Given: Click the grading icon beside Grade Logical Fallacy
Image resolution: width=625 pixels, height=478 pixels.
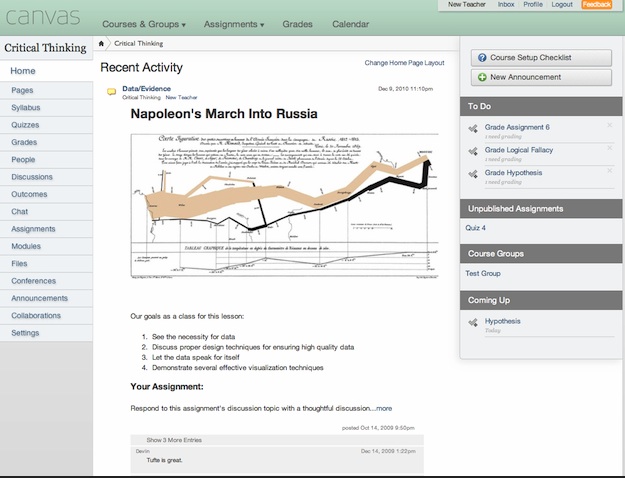Looking at the screenshot, I should pos(473,151).
